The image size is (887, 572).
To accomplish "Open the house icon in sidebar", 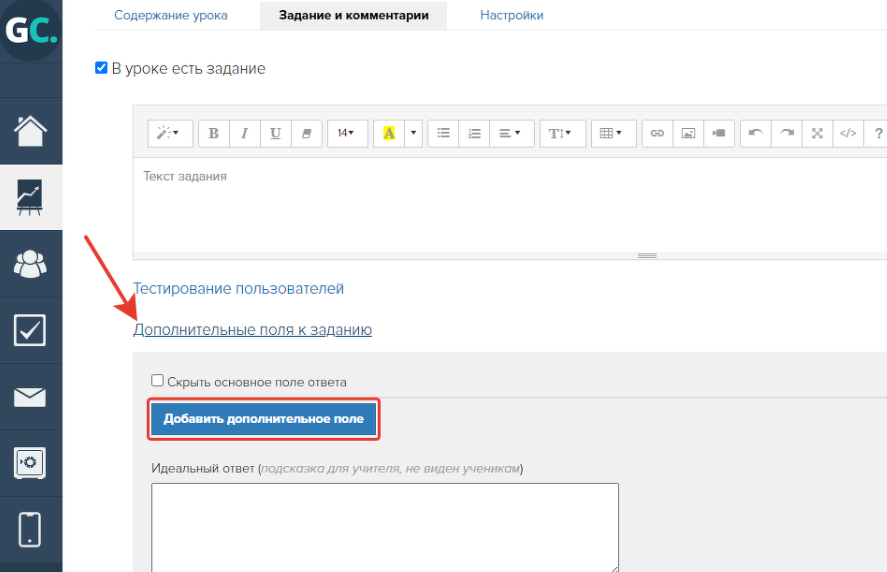I will [x=31, y=131].
